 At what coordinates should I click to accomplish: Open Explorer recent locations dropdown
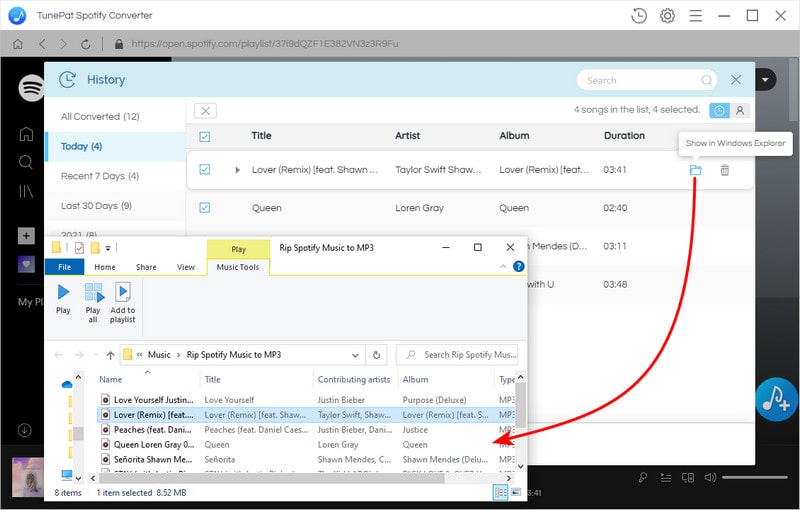point(95,355)
